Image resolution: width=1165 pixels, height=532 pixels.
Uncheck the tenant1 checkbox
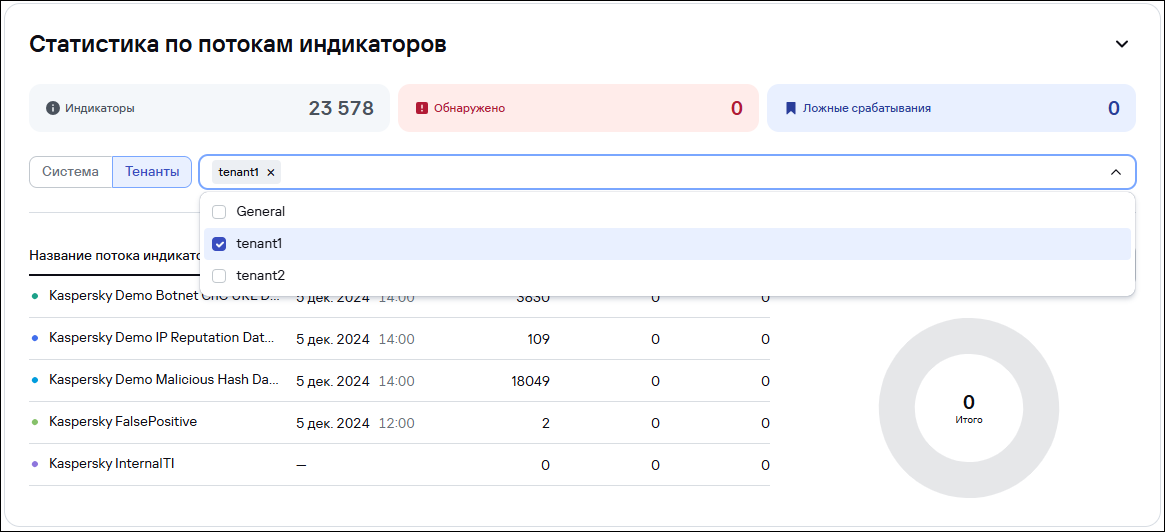point(219,244)
